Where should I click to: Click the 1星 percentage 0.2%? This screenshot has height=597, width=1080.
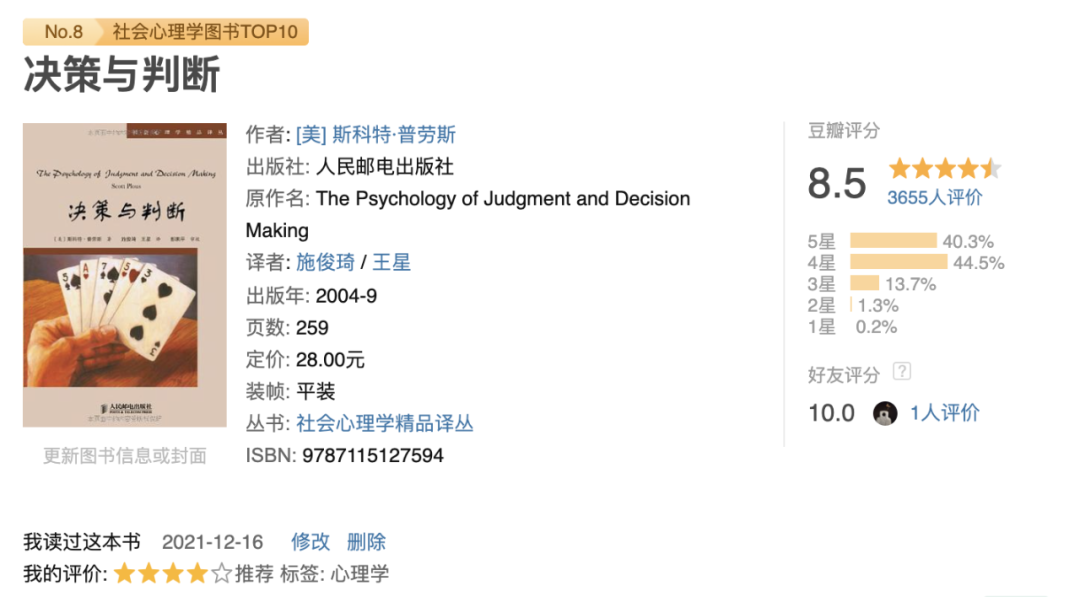point(876,326)
